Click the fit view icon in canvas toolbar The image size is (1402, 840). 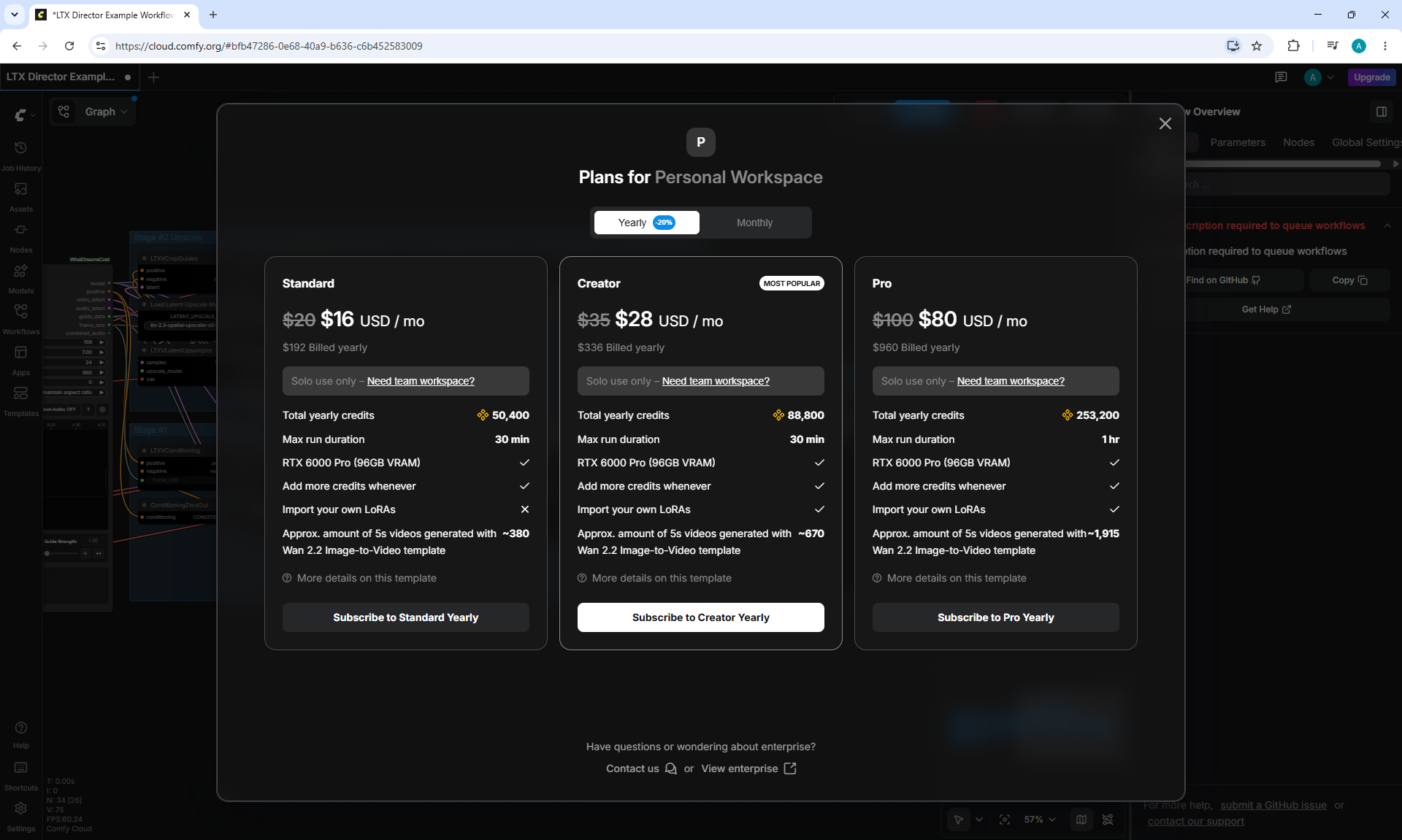1005,820
